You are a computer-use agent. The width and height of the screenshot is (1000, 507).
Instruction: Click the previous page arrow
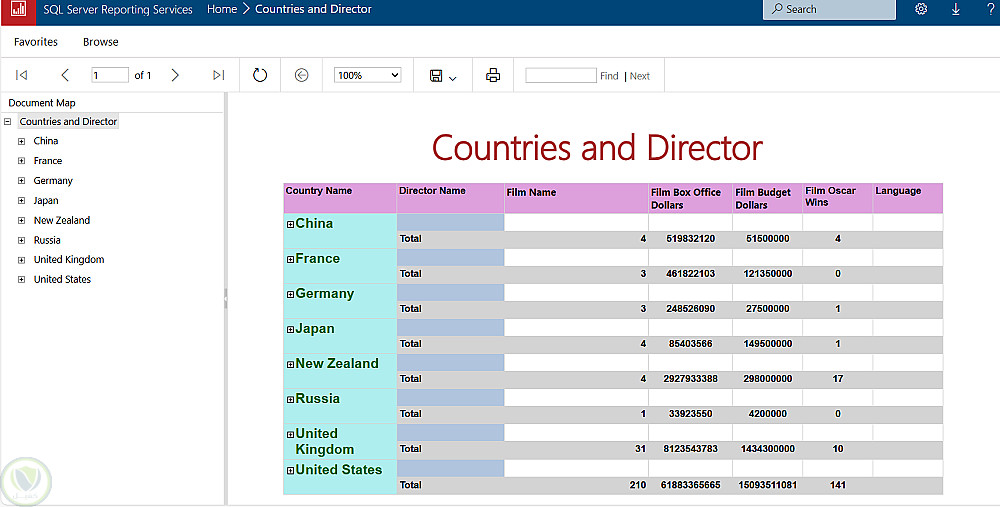[x=65, y=75]
